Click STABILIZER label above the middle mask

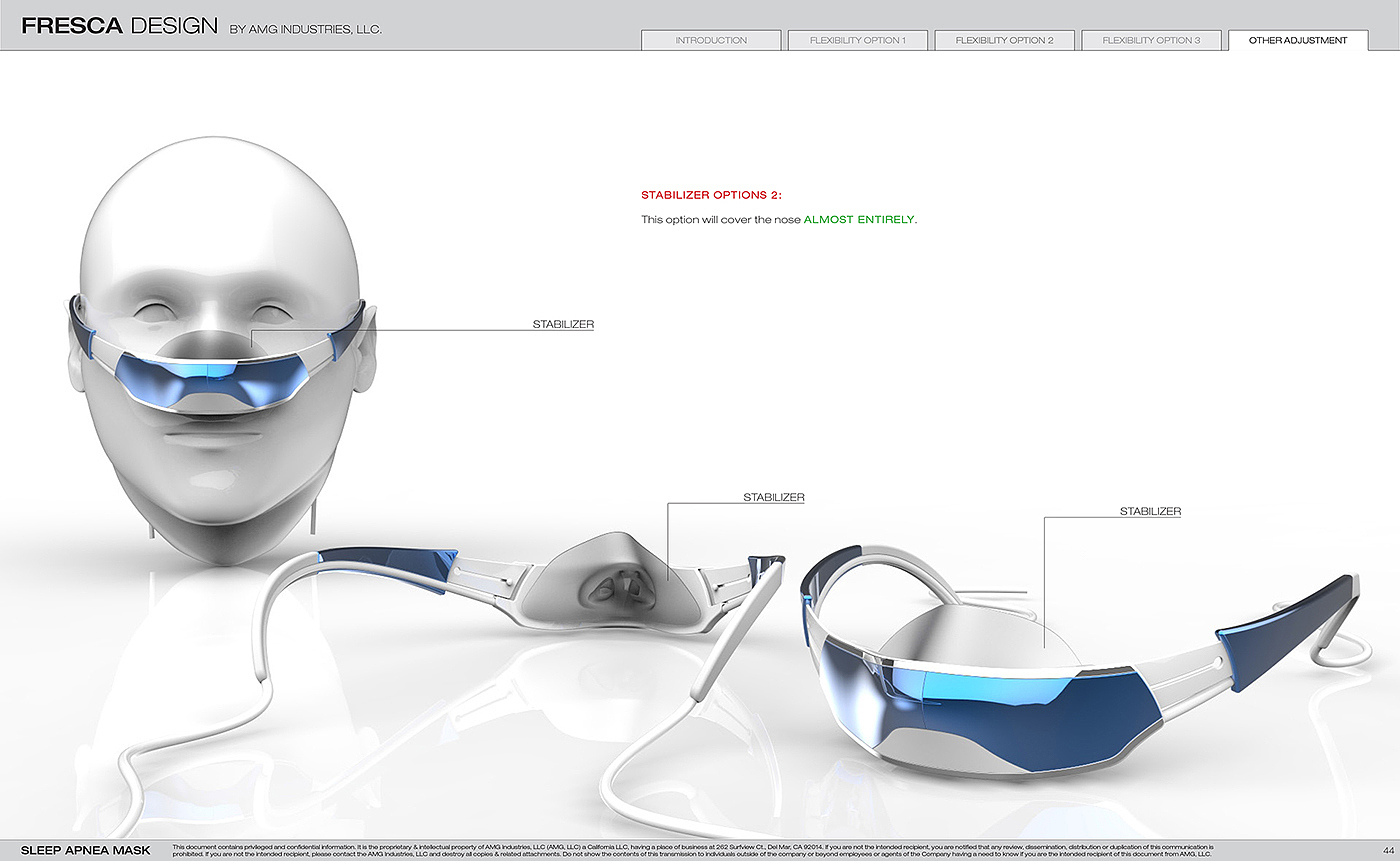click(774, 497)
